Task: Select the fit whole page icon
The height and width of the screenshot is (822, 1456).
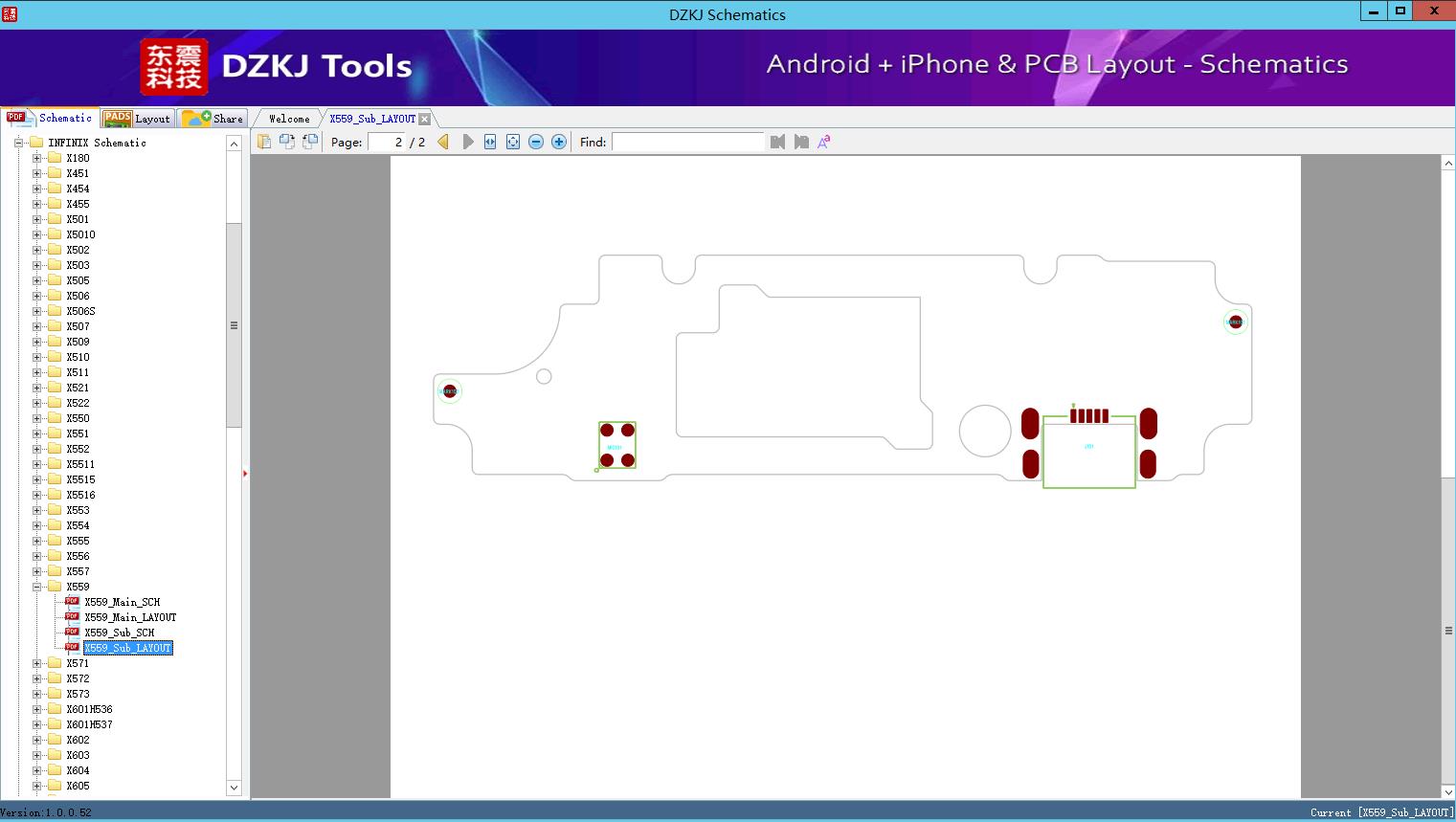Action: (513, 142)
